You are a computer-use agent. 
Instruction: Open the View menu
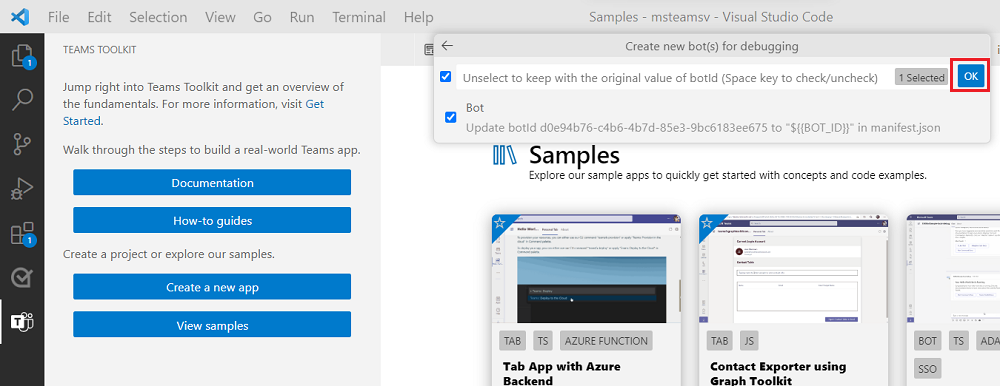click(x=221, y=17)
